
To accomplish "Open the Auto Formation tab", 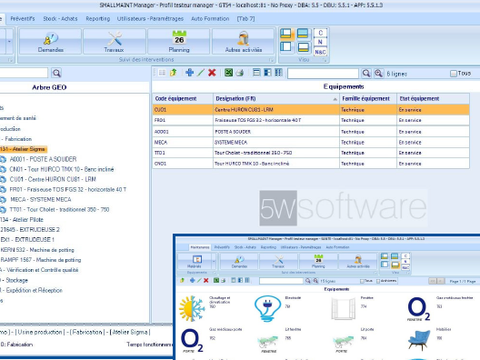I will (x=210, y=19).
